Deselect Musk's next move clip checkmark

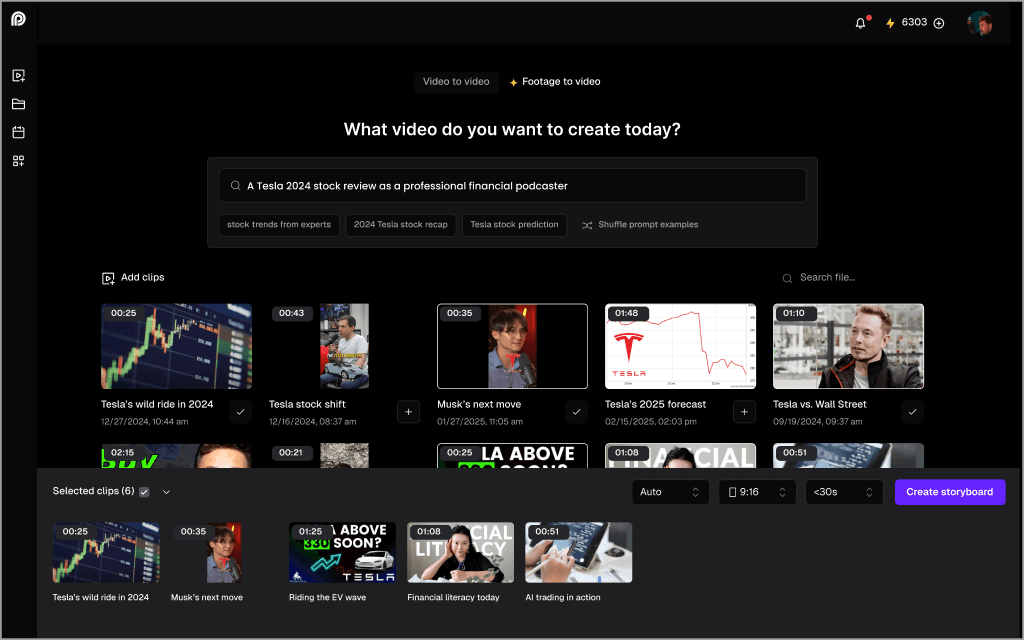tap(576, 412)
